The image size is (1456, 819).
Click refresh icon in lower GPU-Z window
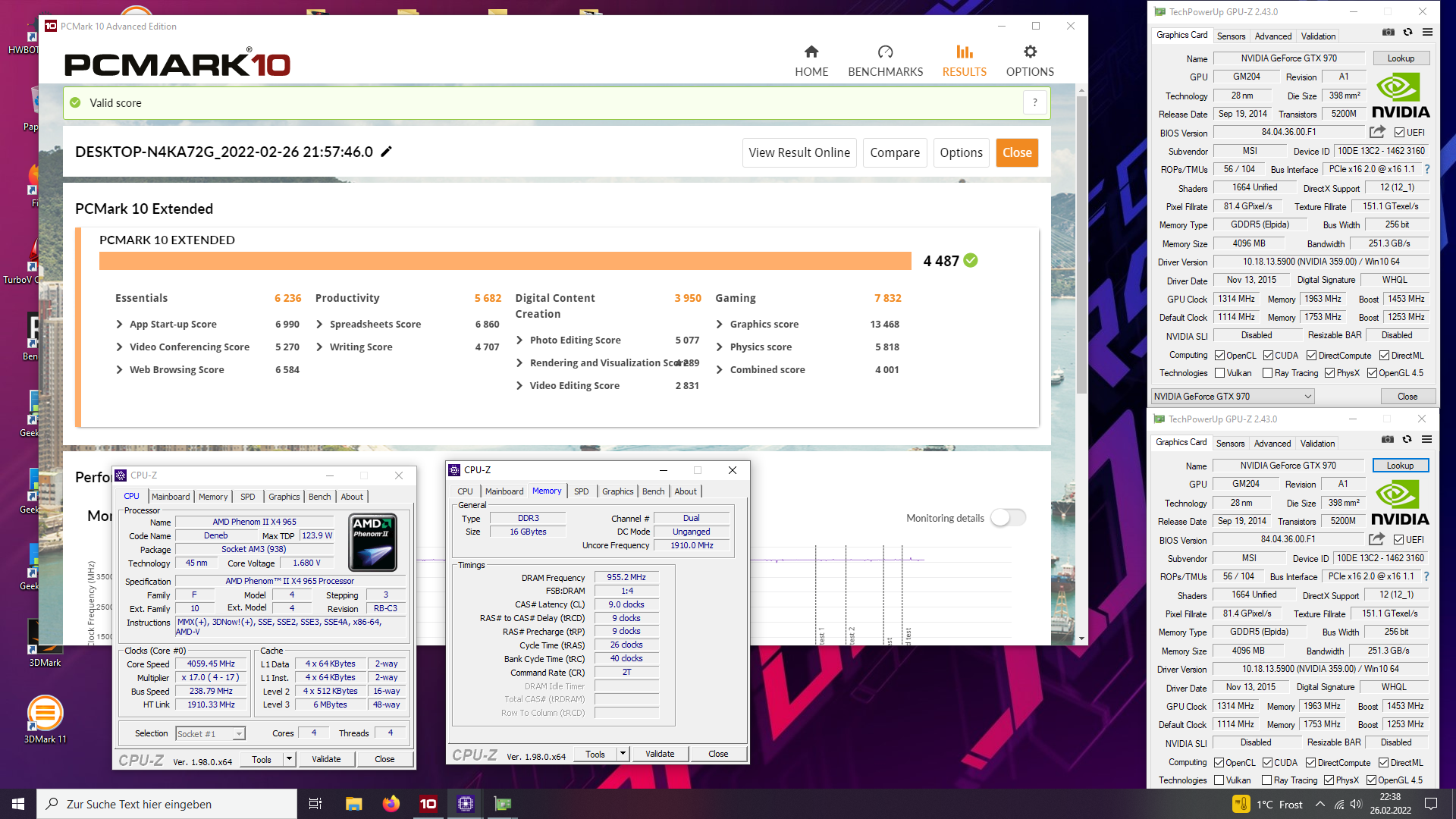pyautogui.click(x=1407, y=440)
